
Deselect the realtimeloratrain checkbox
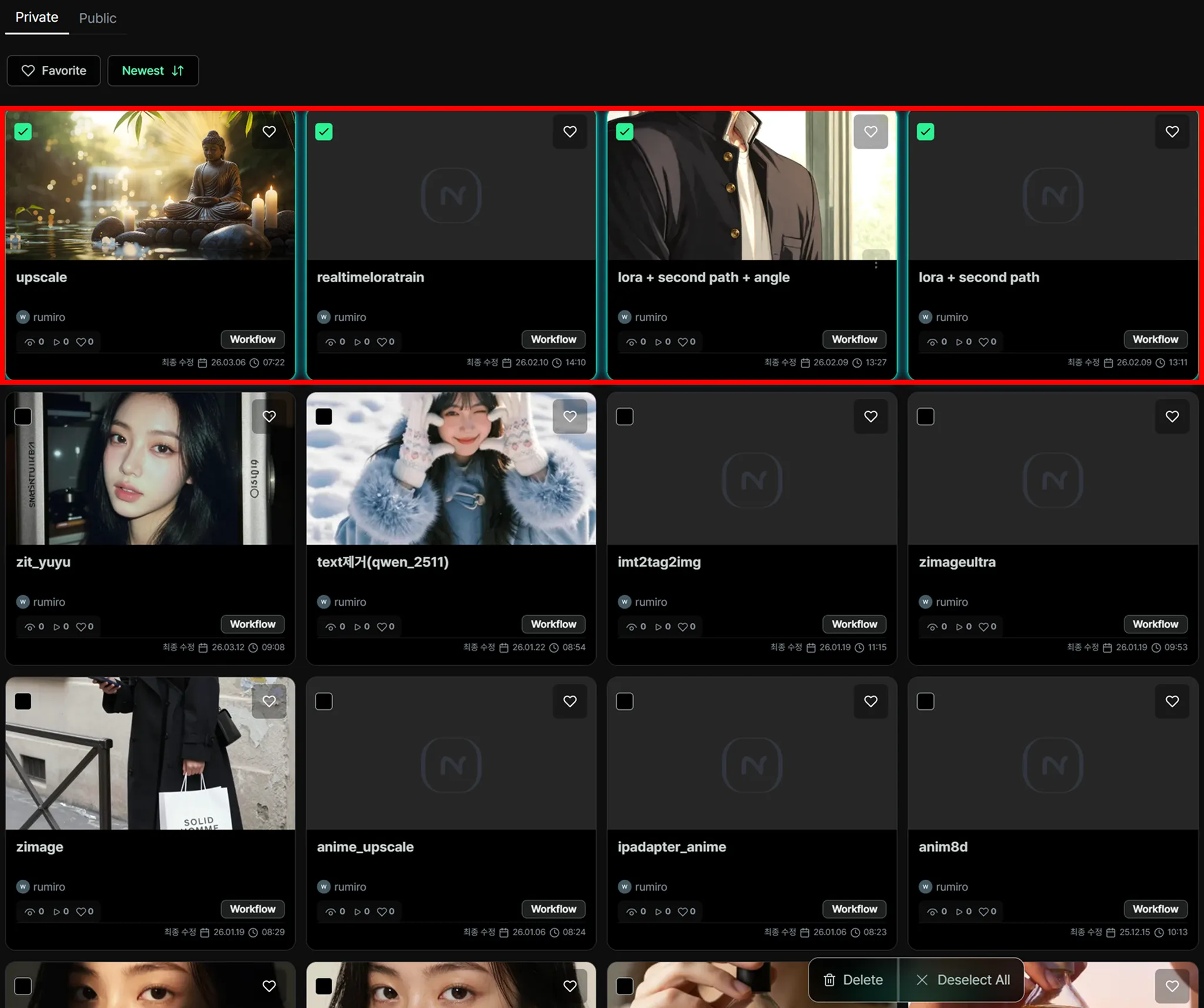point(324,132)
